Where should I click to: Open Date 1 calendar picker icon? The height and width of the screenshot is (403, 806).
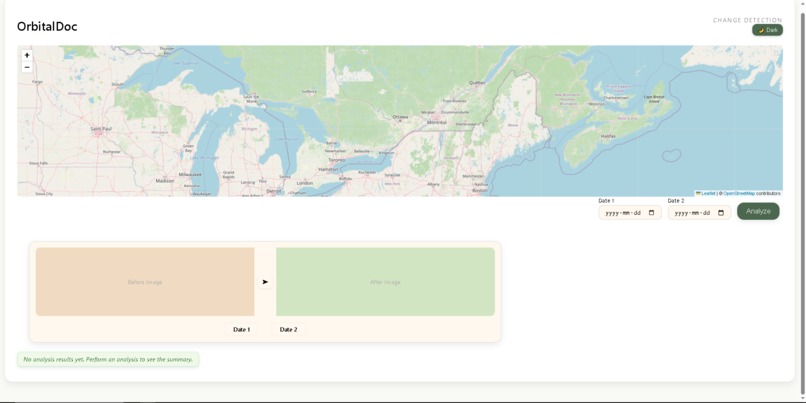652,213
